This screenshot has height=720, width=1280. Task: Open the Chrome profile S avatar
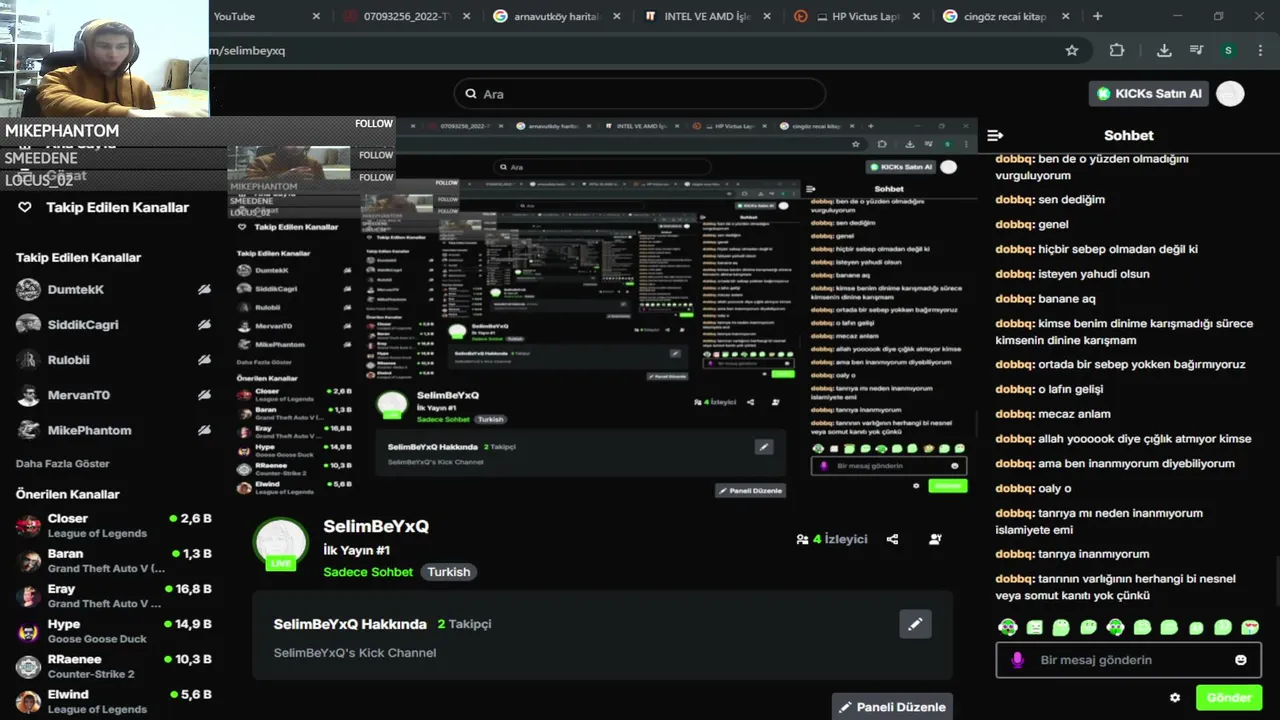pos(1228,50)
